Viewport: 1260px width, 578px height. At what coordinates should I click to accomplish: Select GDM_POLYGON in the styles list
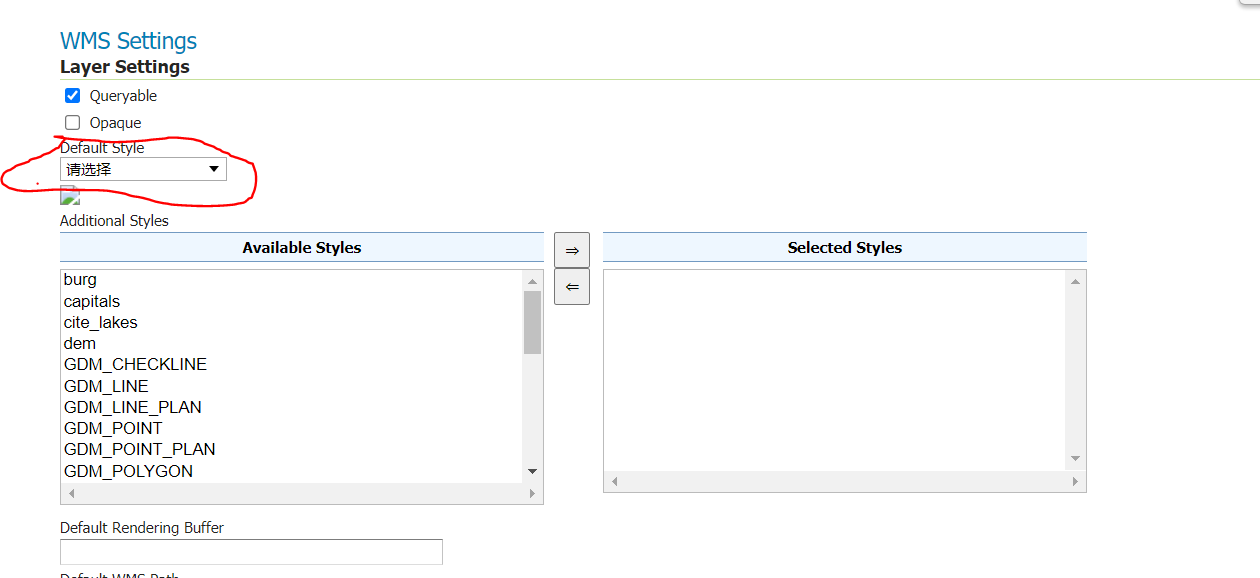[128, 471]
